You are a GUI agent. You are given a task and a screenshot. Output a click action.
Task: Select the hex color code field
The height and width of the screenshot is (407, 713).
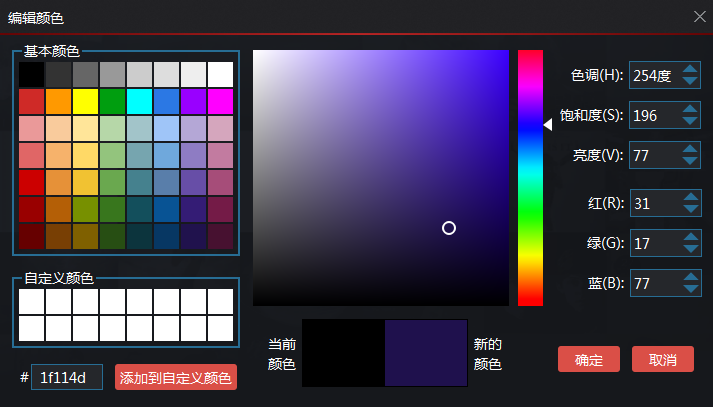[x=66, y=377]
